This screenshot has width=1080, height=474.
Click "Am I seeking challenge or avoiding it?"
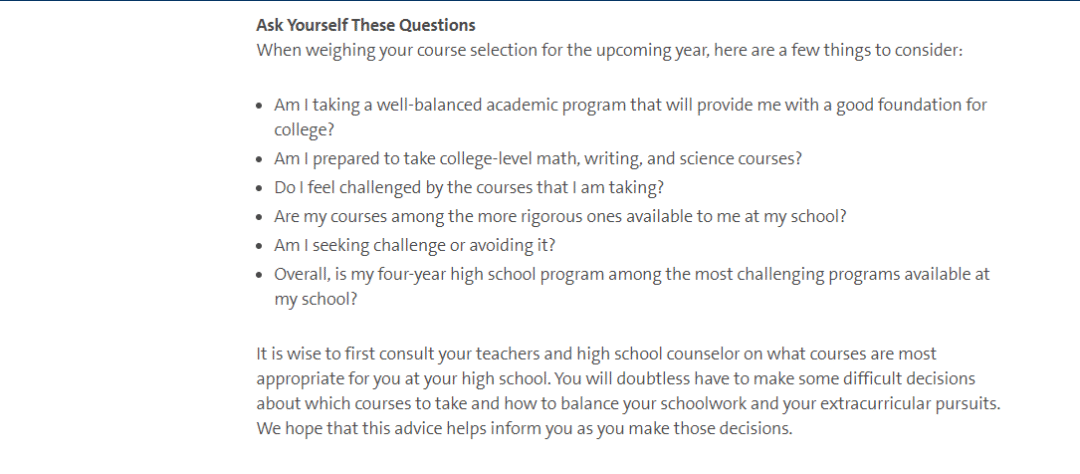[415, 245]
